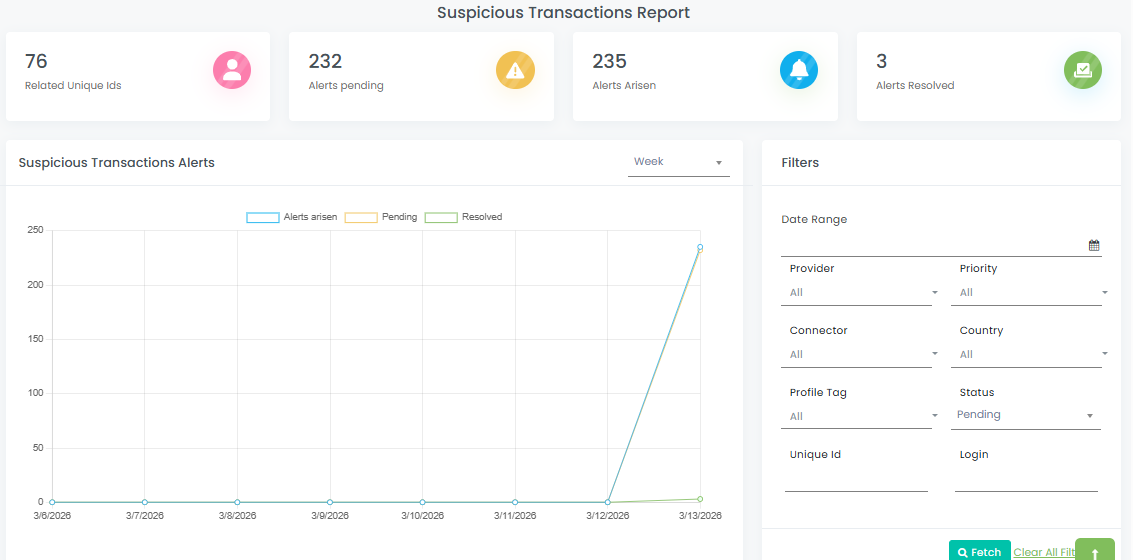1133x560 pixels.
Task: Click the Unique Id input field
Action: (x=856, y=480)
